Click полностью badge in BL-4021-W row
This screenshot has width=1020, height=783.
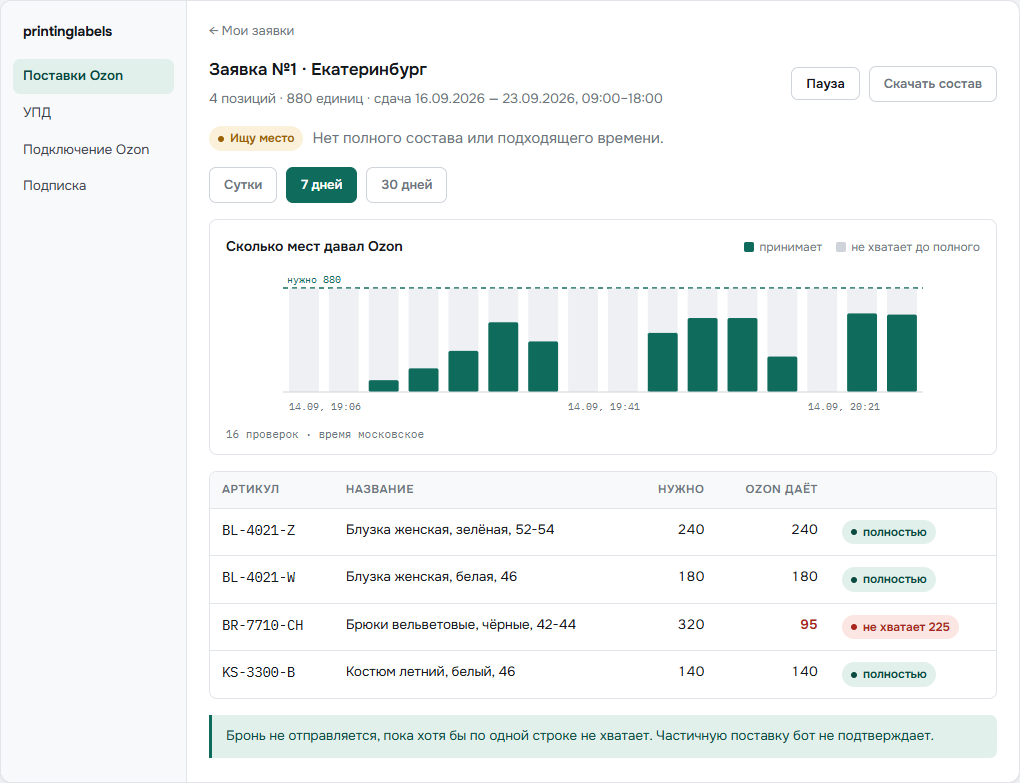point(889,579)
